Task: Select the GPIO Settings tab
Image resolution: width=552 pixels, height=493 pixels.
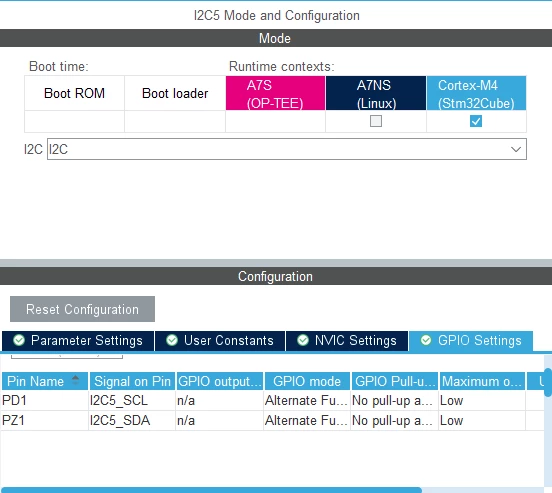Action: tap(471, 341)
